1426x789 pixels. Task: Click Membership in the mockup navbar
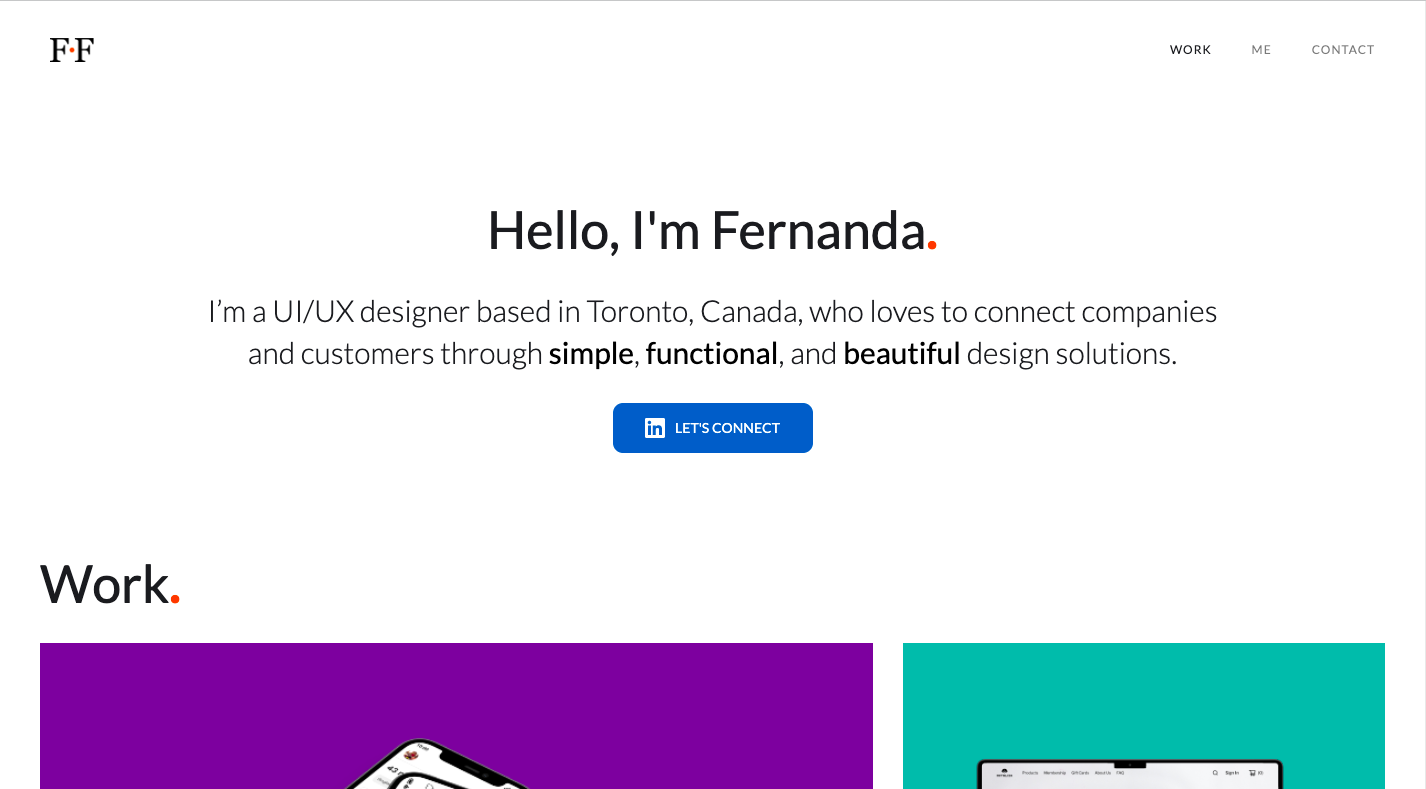[1055, 773]
